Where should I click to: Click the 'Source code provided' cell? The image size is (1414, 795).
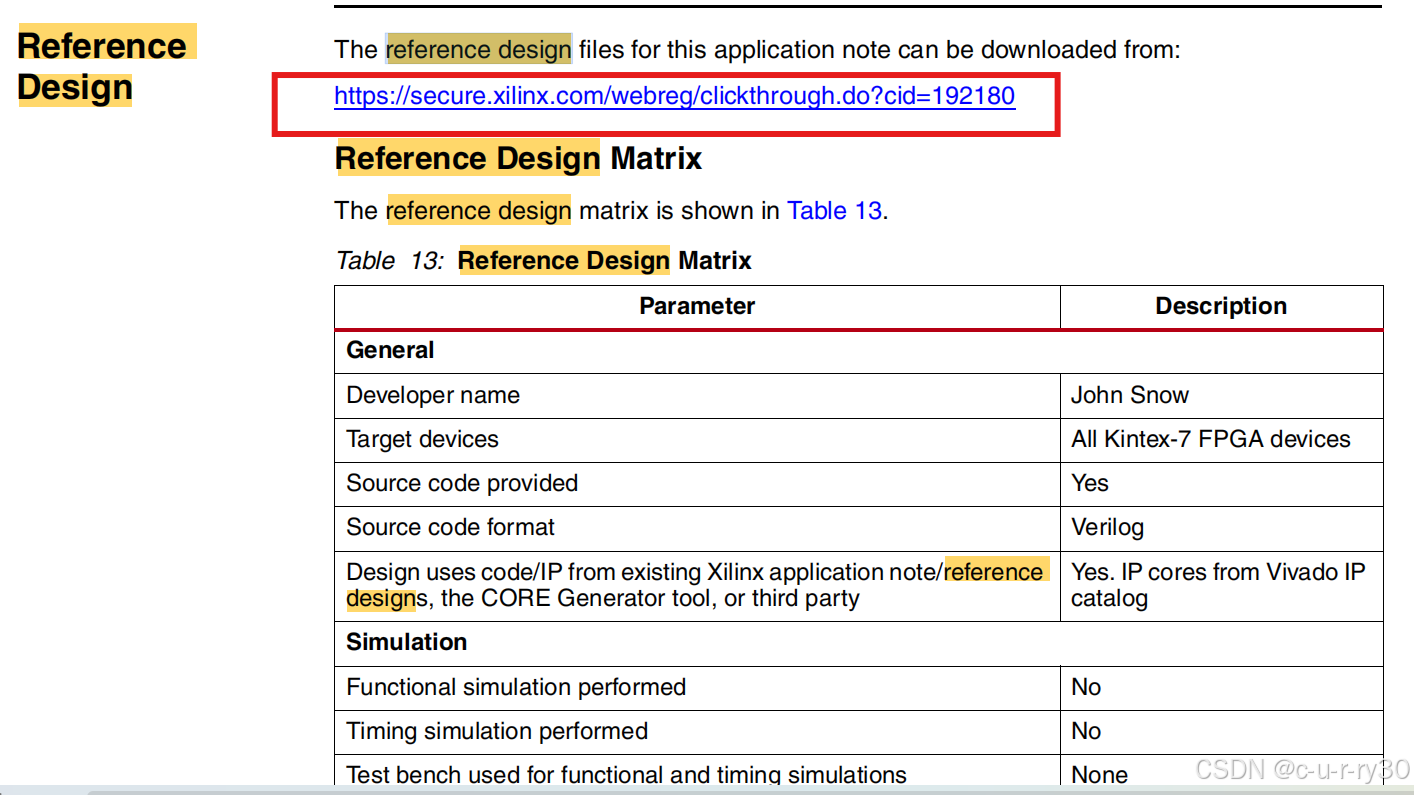(x=697, y=483)
